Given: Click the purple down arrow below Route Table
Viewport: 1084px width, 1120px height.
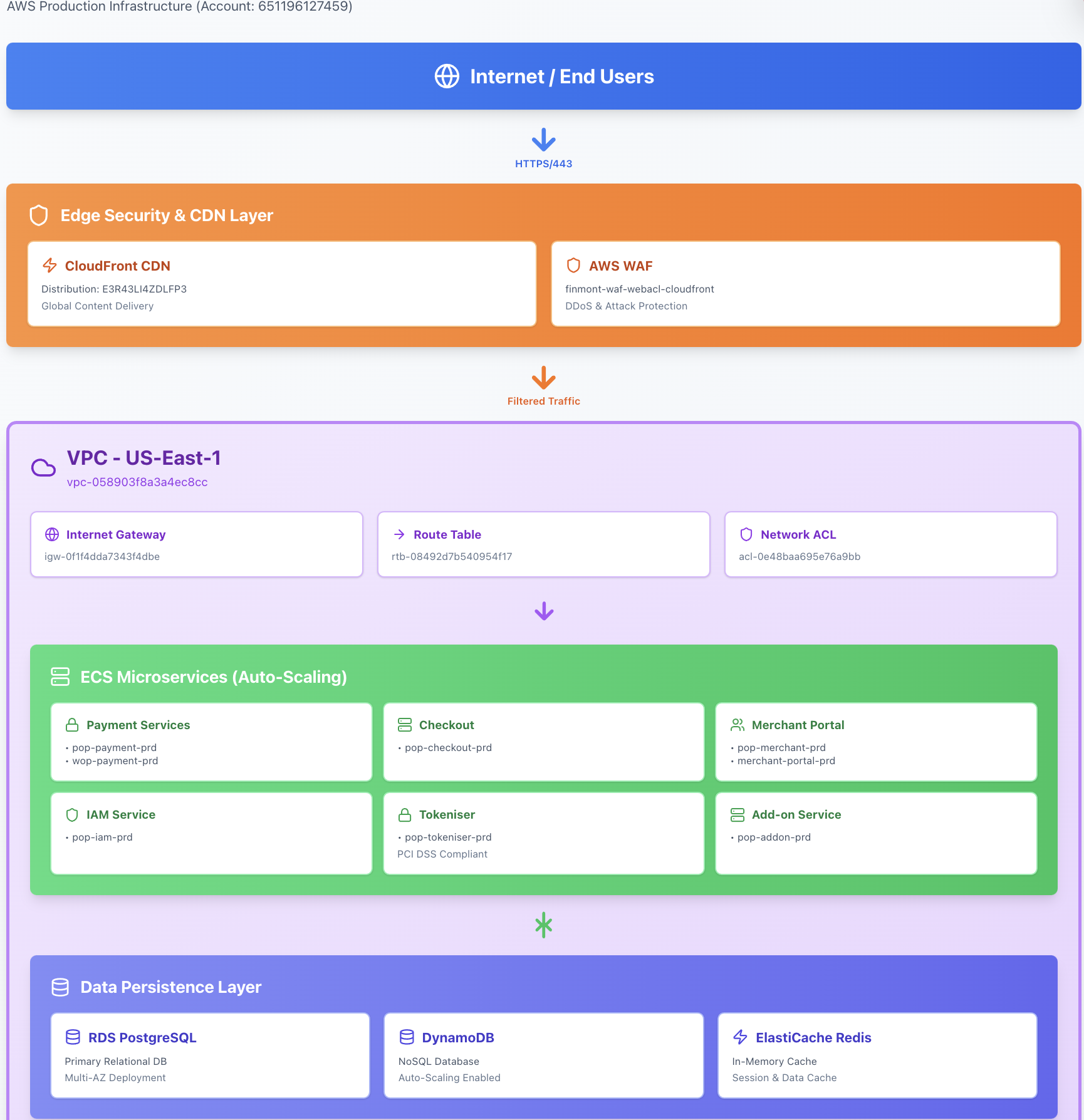Looking at the screenshot, I should click(x=544, y=611).
